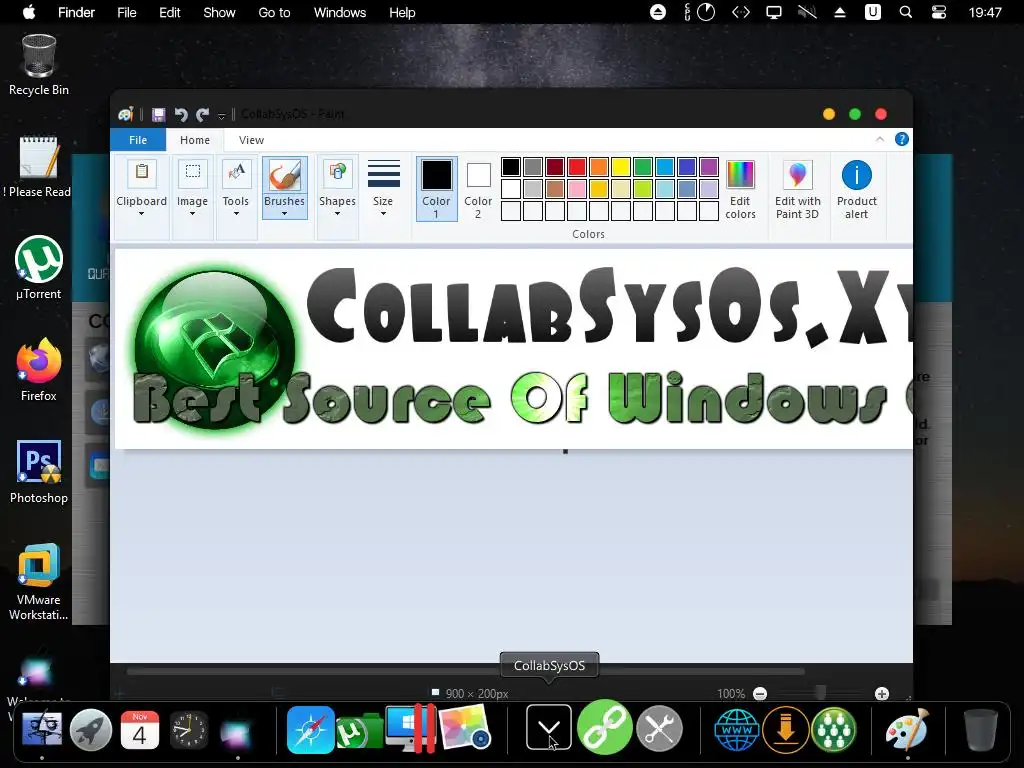Open Paint Help question mark icon

pyautogui.click(x=902, y=139)
